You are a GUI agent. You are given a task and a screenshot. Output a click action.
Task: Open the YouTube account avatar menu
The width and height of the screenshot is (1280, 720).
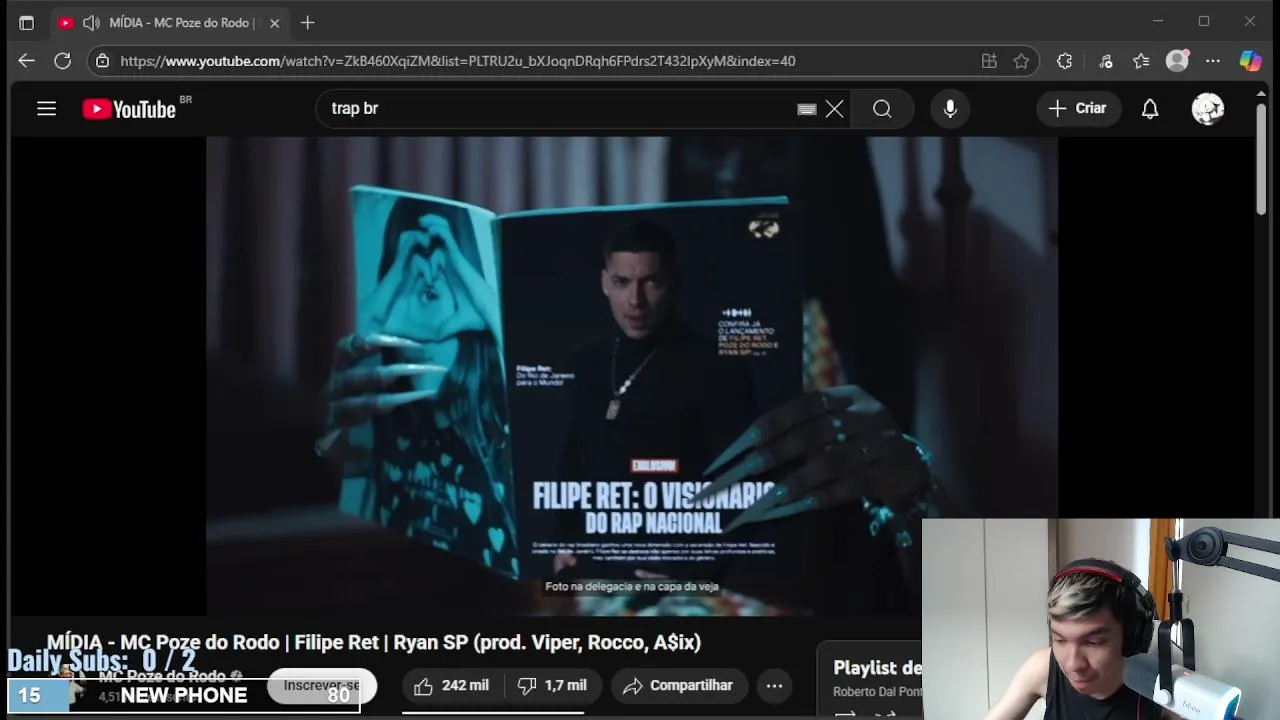click(1208, 108)
